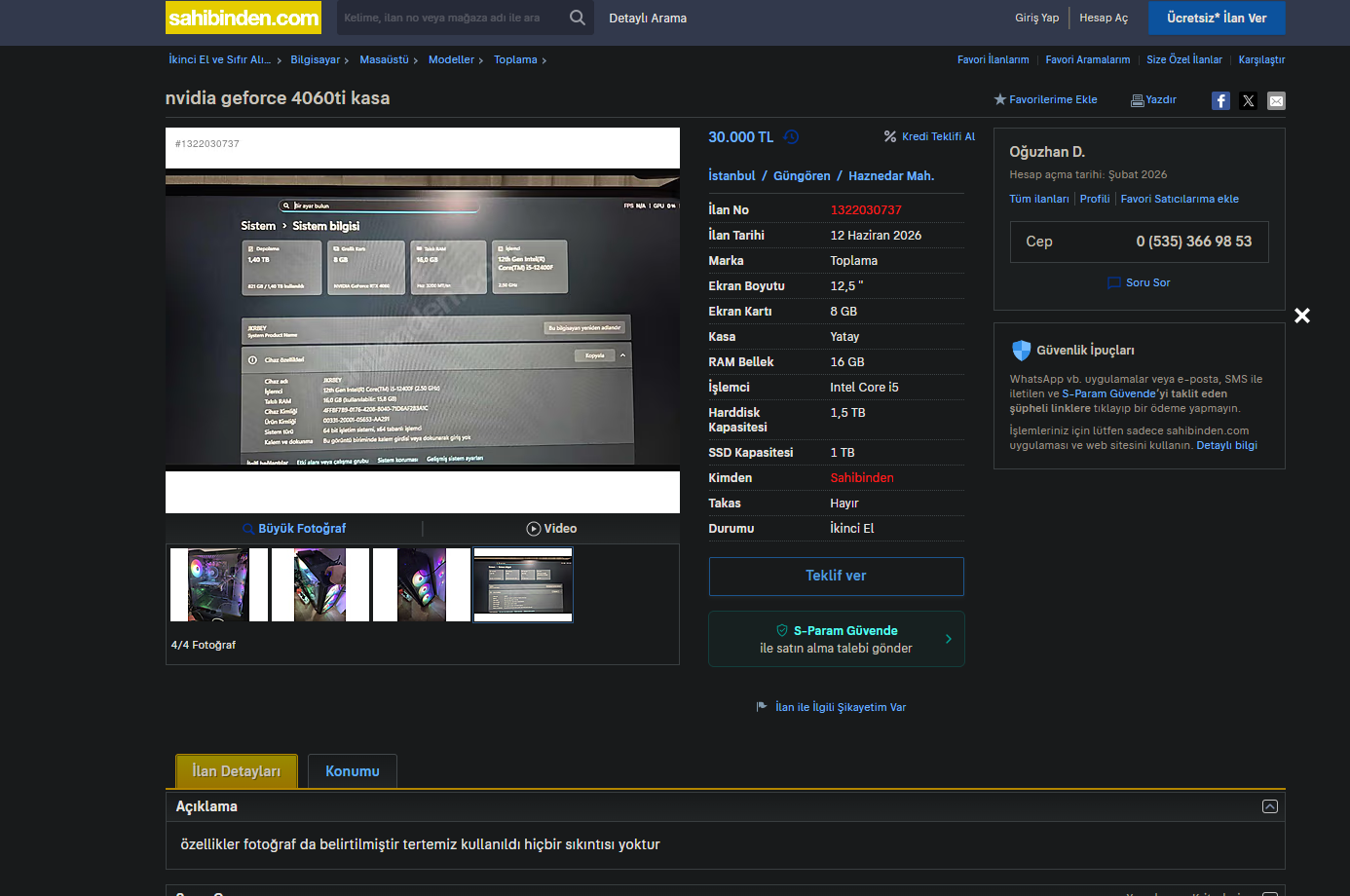Click the Cep phone number box
Viewport: 1350px width, 896px height.
(1139, 242)
